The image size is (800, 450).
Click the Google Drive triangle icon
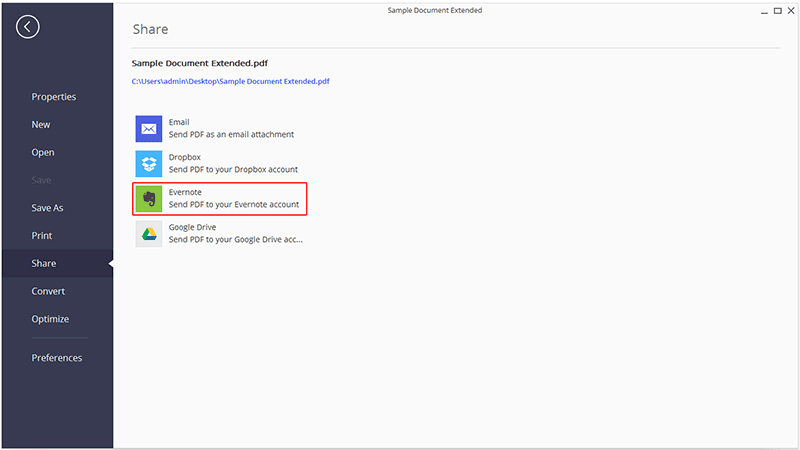coord(148,234)
